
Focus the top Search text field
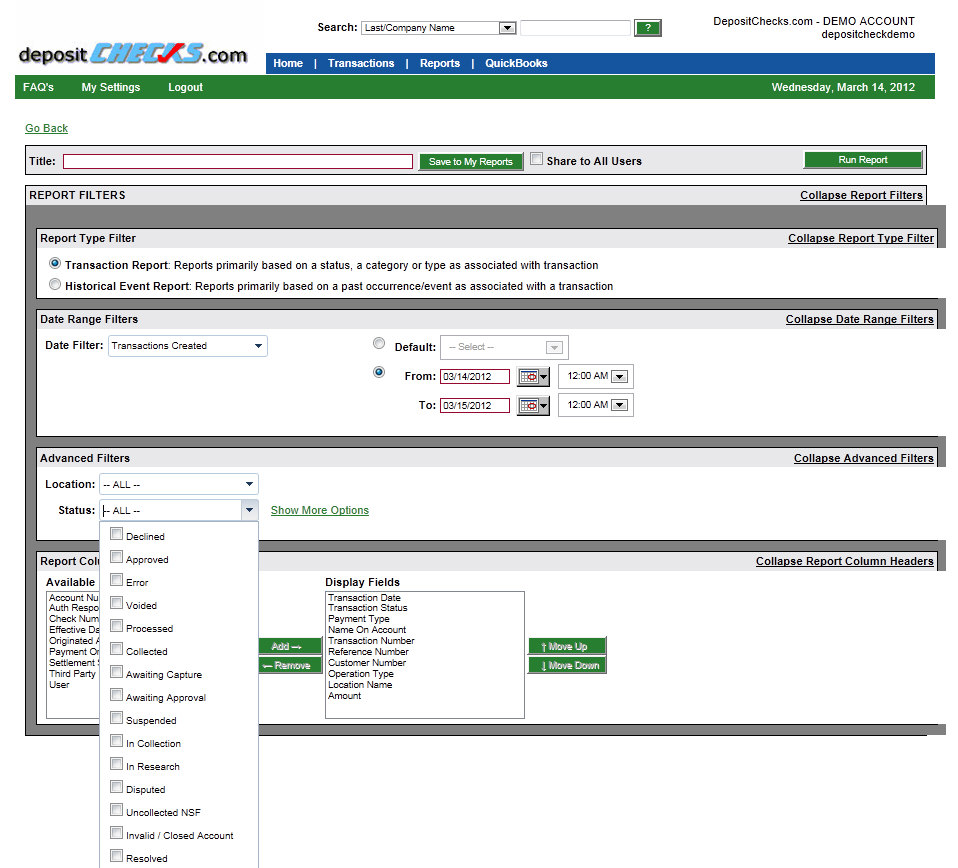coord(575,28)
